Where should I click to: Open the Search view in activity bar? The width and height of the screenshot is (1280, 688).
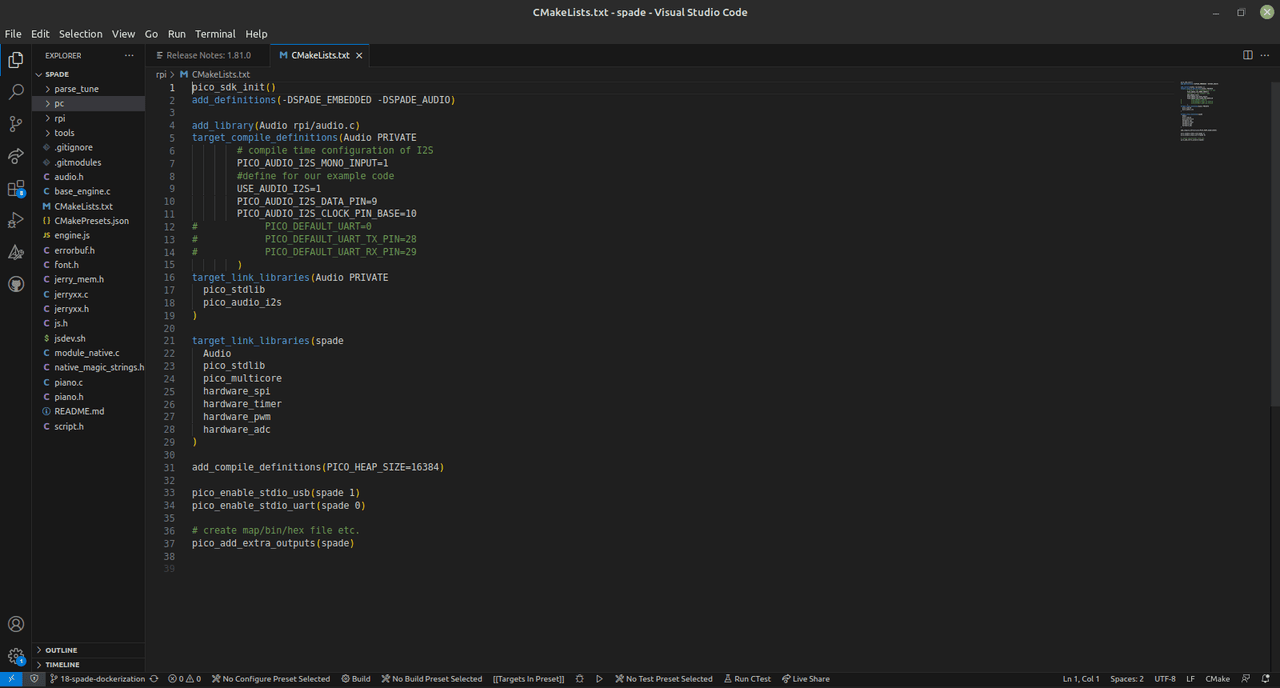(x=16, y=92)
